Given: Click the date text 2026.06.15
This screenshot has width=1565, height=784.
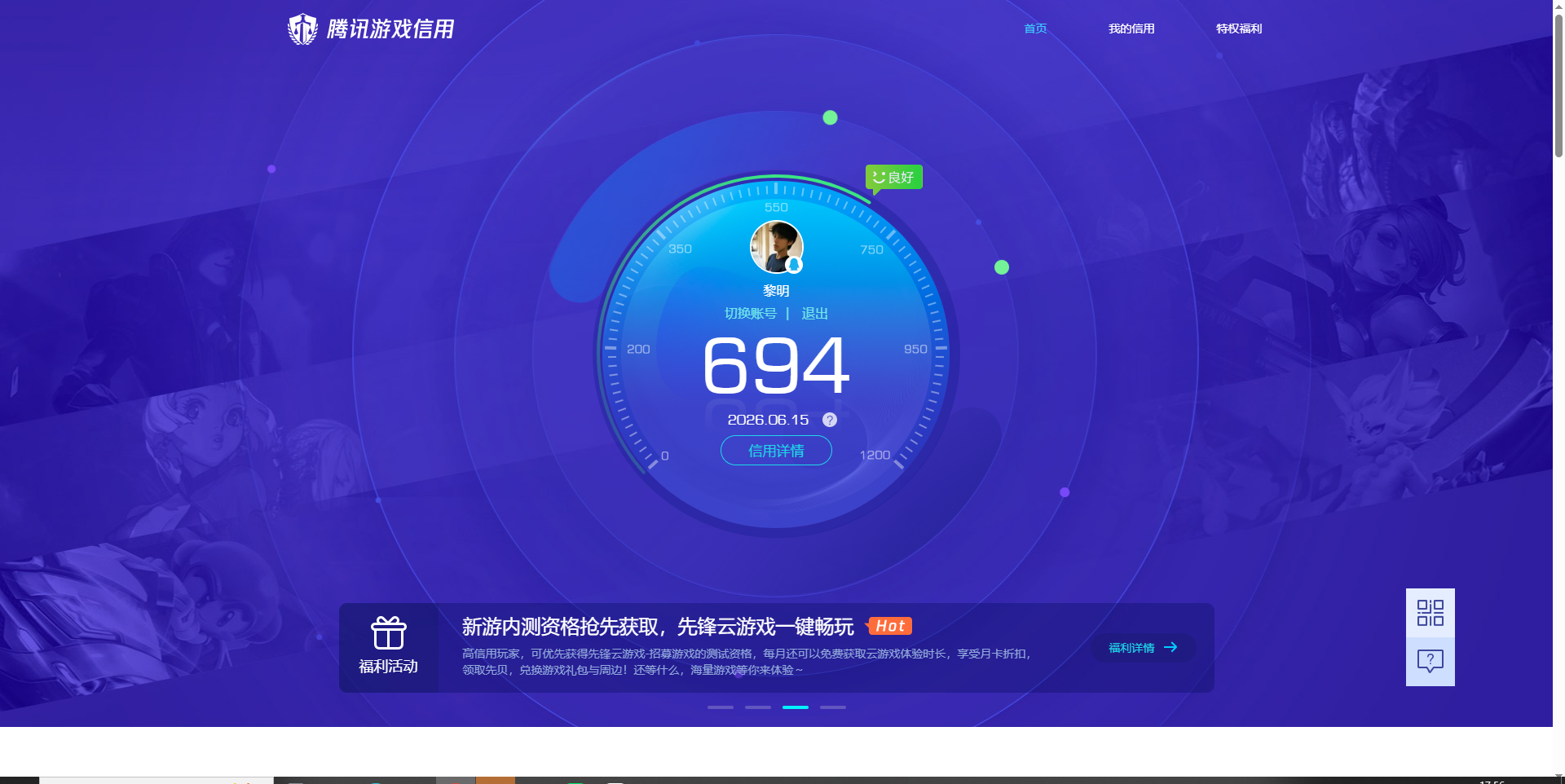Looking at the screenshot, I should coord(768,420).
